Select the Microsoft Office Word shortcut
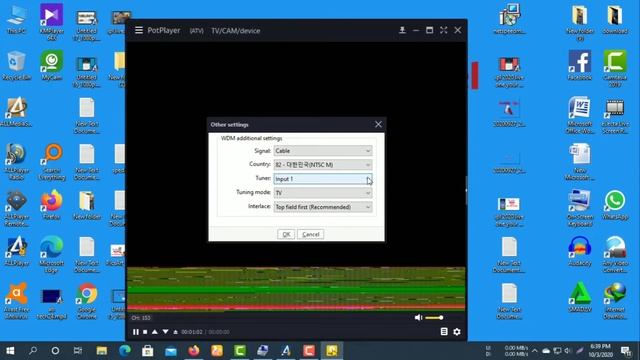 tap(580, 116)
